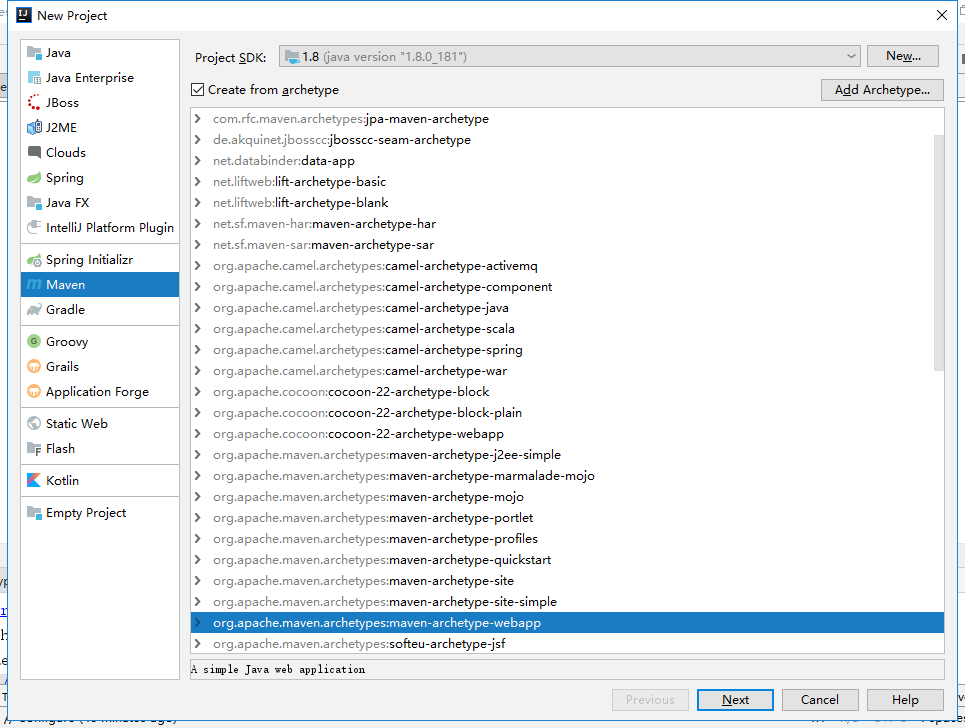Click the Empty Project folder icon

tap(34, 512)
